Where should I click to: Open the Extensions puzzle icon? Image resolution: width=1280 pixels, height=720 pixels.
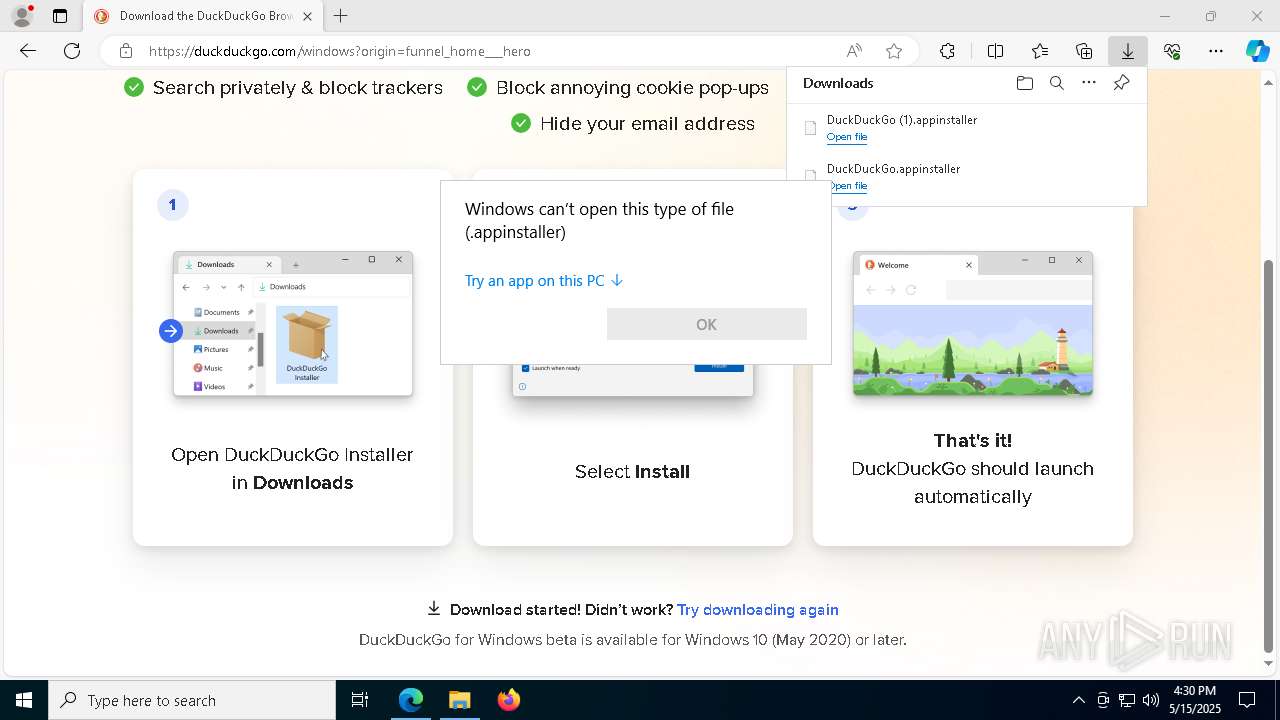pyautogui.click(x=947, y=51)
